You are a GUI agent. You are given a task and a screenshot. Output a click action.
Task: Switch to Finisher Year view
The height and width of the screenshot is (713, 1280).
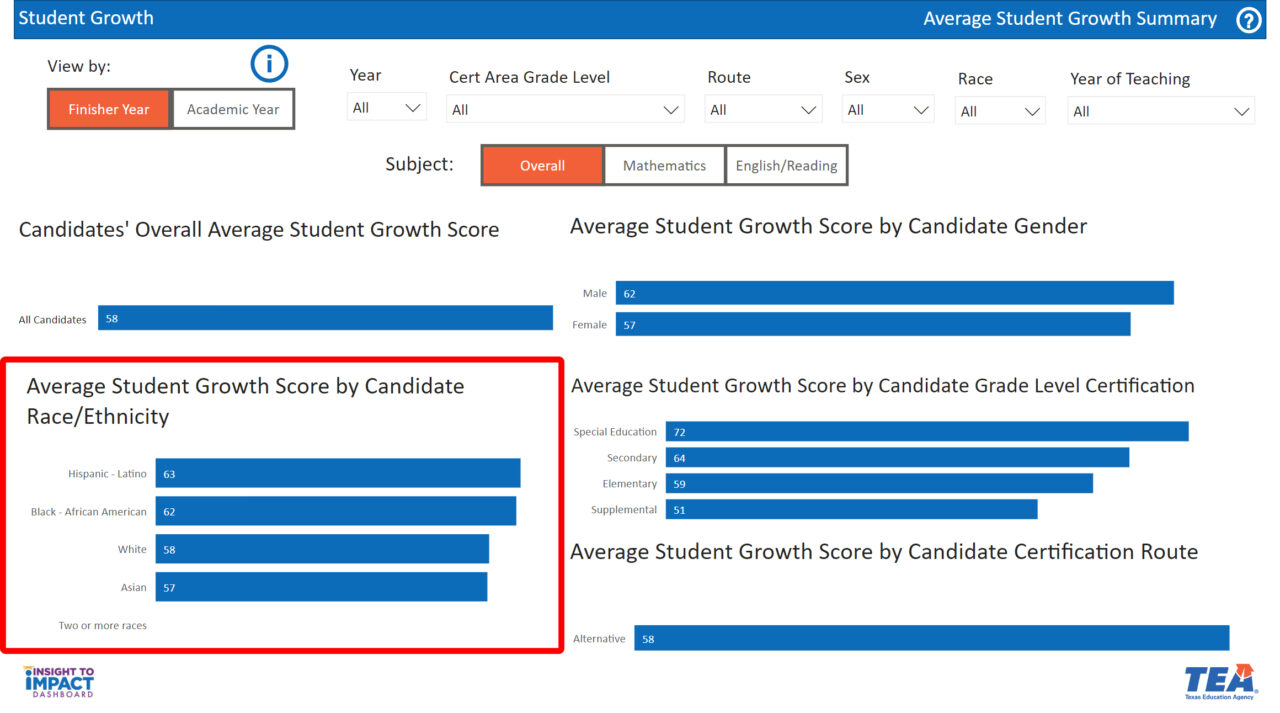(108, 110)
